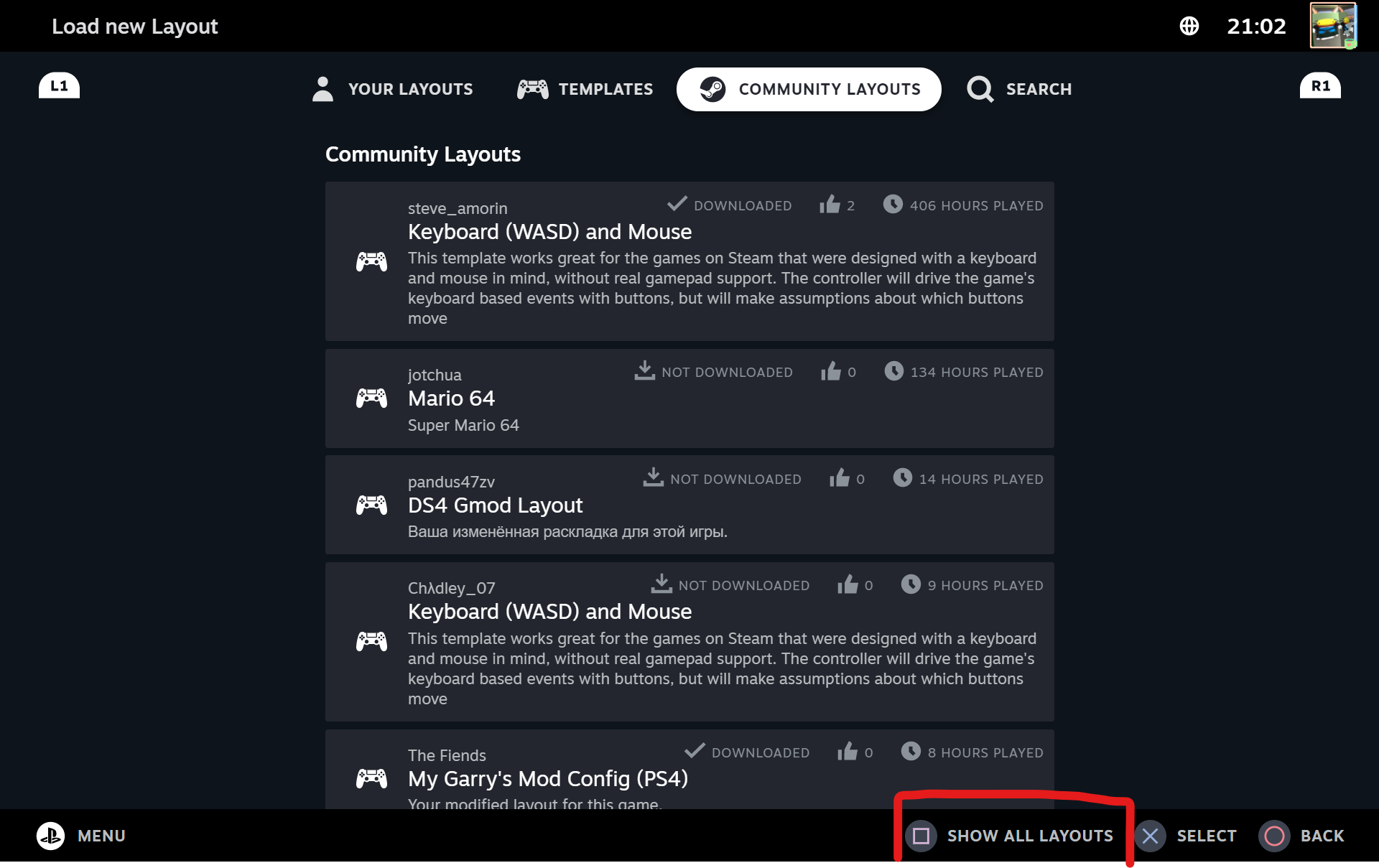The image size is (1379, 868).
Task: Click download icon on DS4 Gmod Layout
Action: tap(653, 477)
